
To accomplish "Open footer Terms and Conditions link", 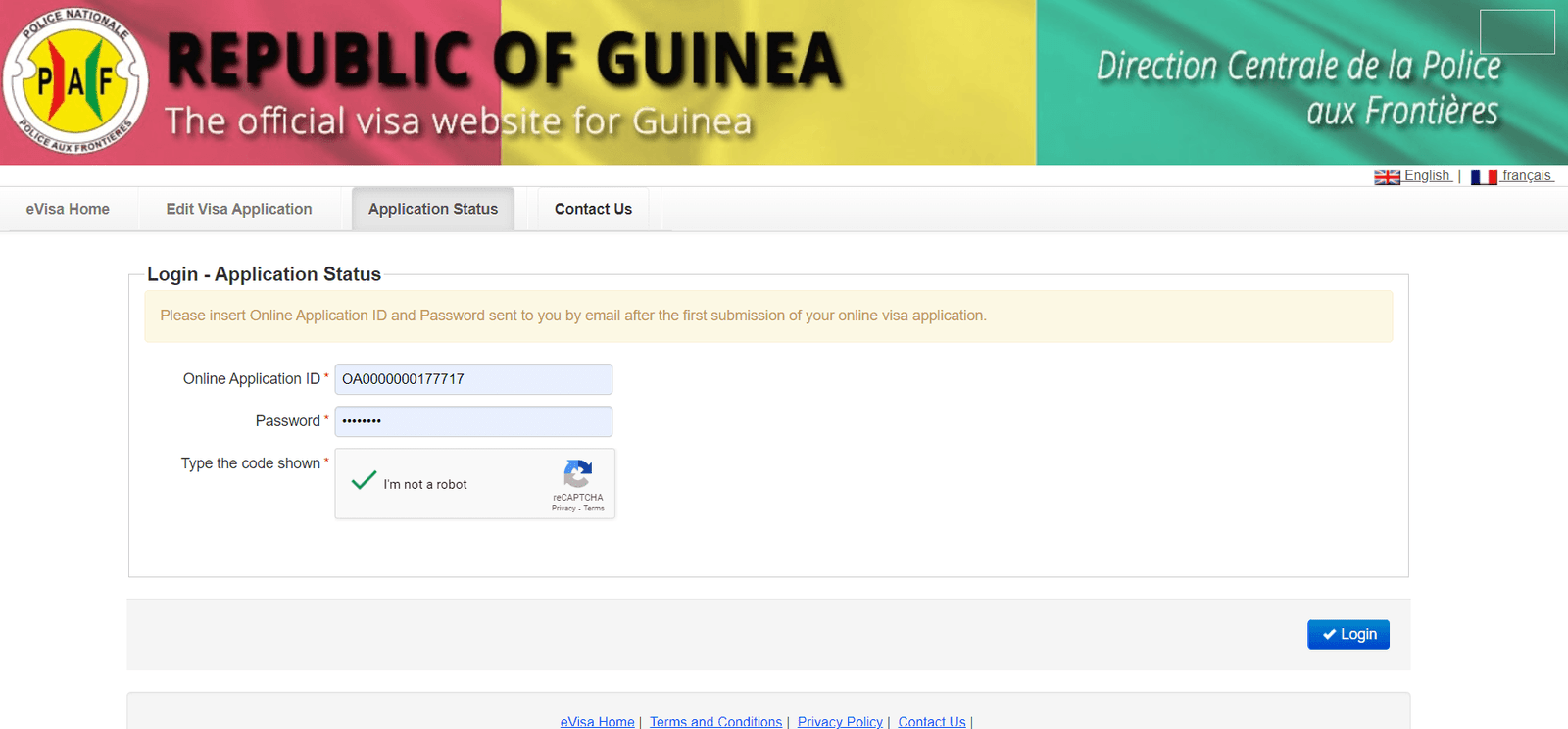I will point(715,721).
